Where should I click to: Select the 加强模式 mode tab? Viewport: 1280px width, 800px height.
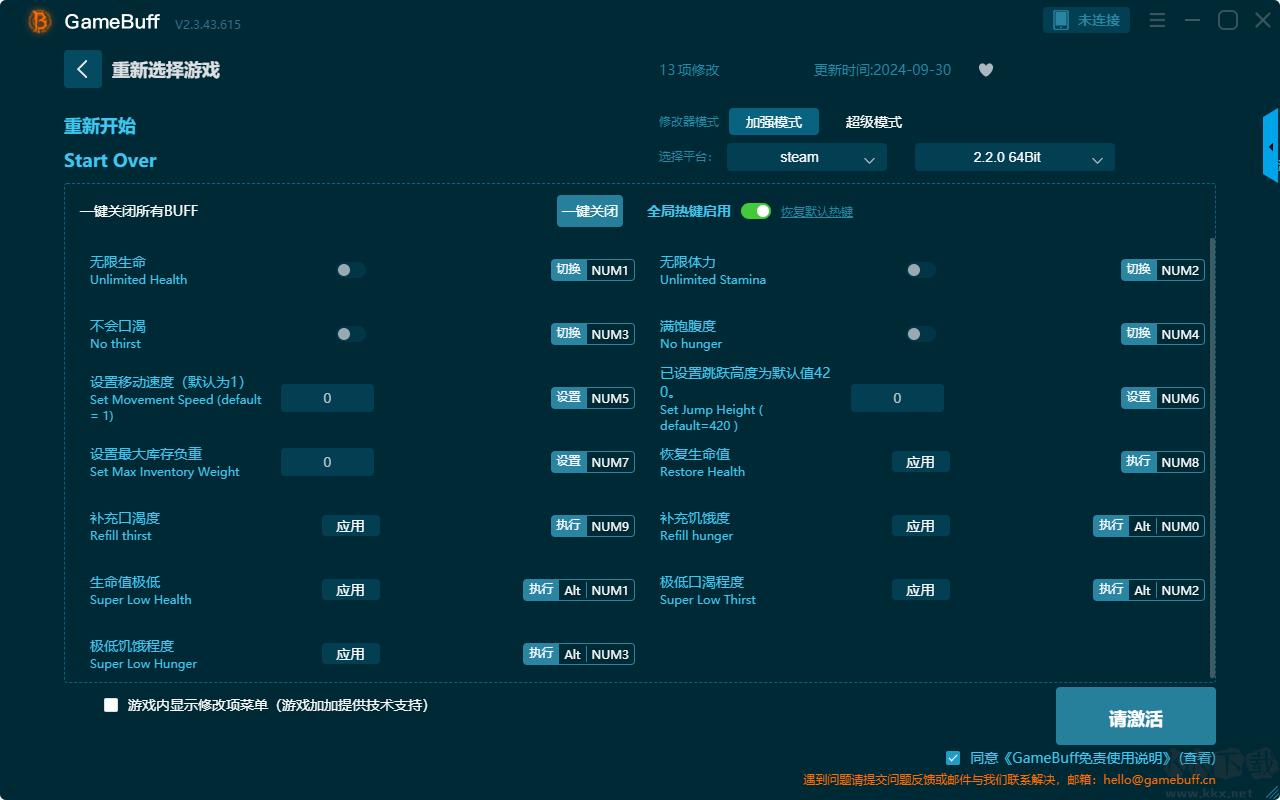774,122
